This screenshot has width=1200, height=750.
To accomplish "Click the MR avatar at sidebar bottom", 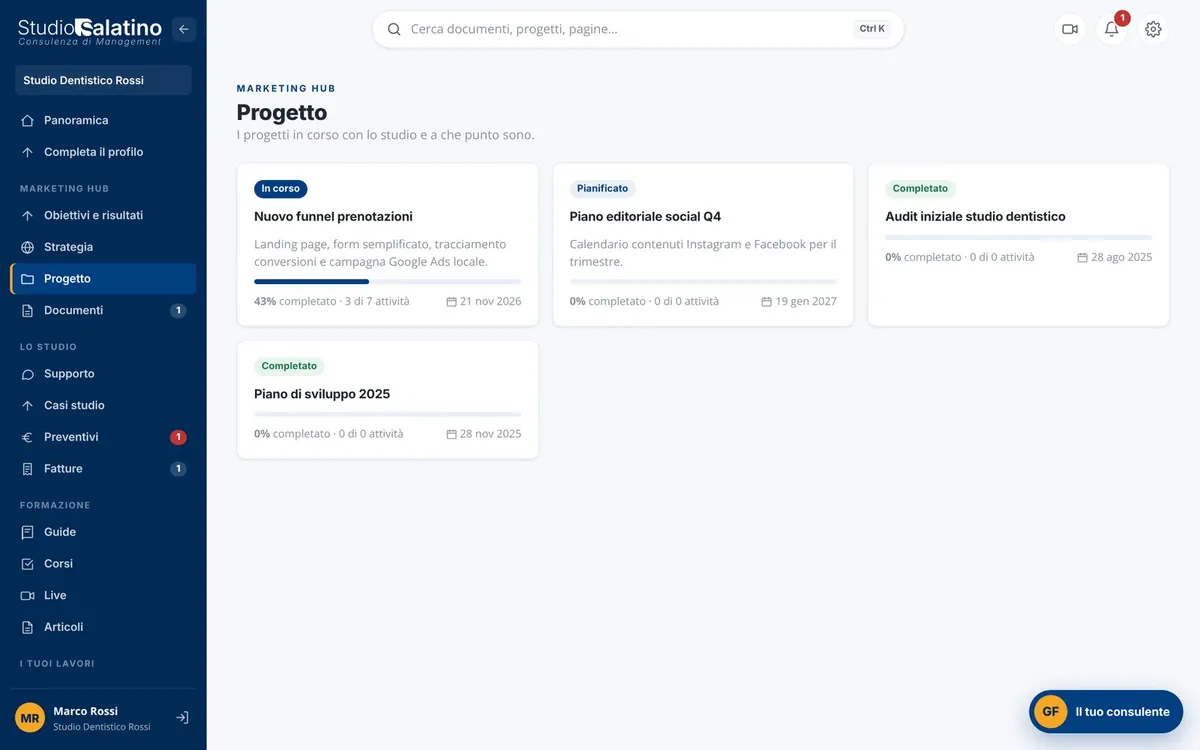I will [x=30, y=718].
